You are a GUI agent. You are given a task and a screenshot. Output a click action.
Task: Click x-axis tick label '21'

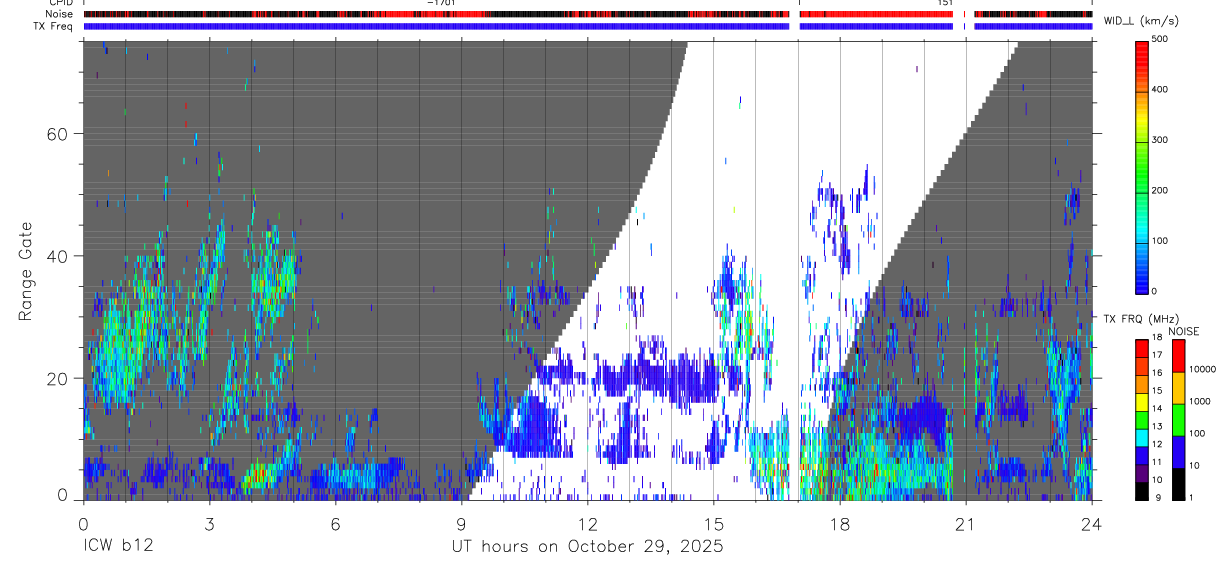tap(966, 523)
